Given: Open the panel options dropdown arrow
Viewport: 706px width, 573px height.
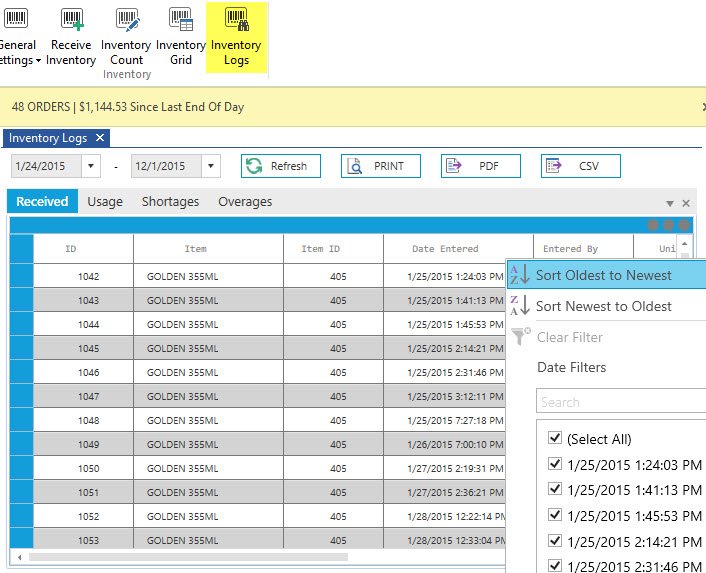Looking at the screenshot, I should click(670, 203).
